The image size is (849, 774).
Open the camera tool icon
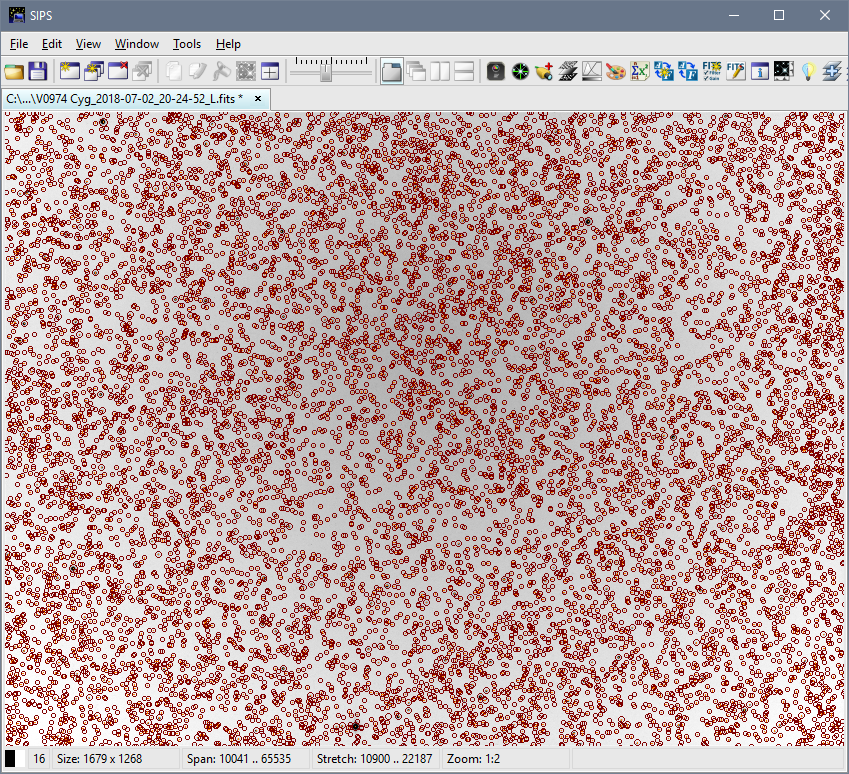pos(495,71)
